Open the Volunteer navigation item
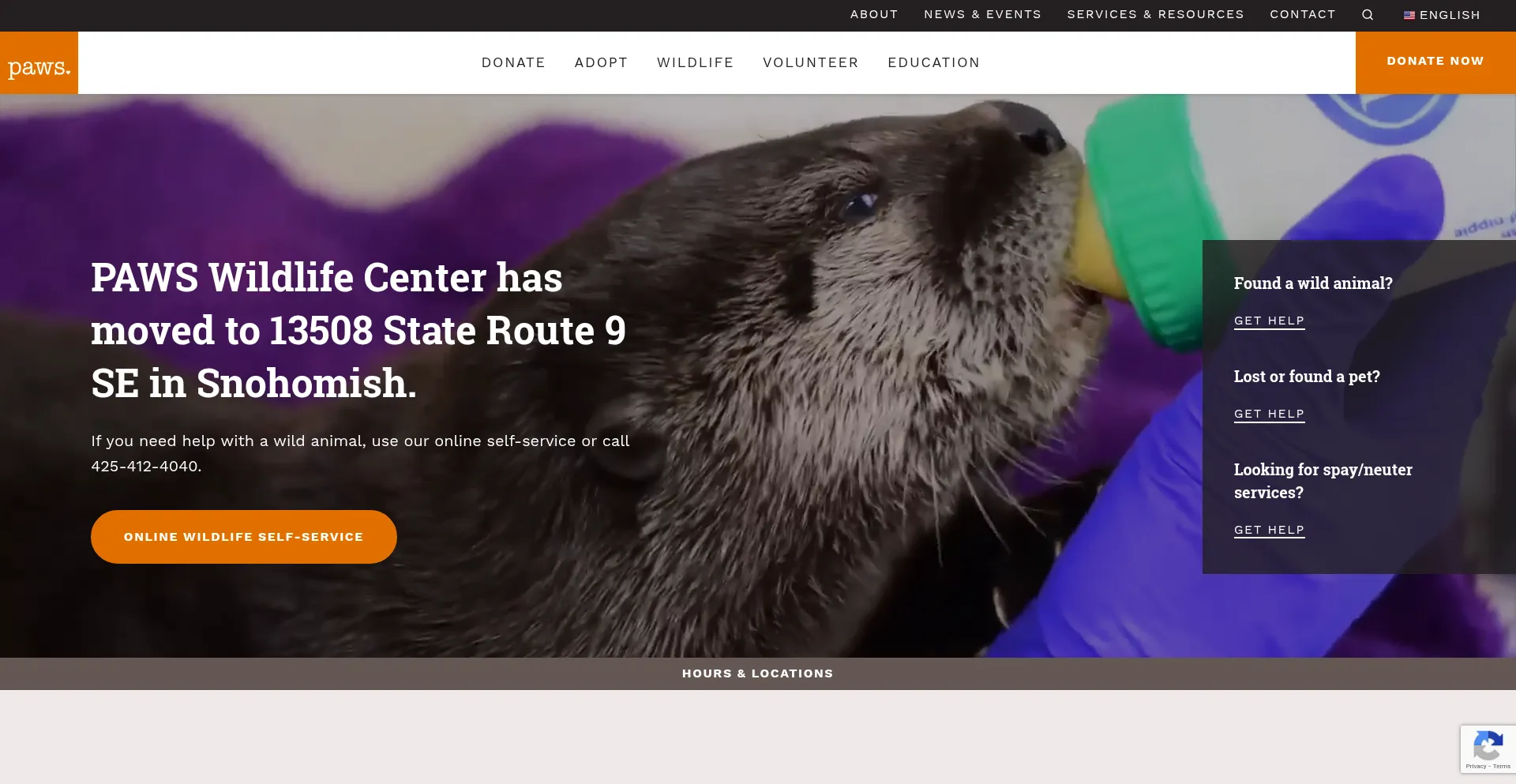The width and height of the screenshot is (1516, 784). coord(810,62)
